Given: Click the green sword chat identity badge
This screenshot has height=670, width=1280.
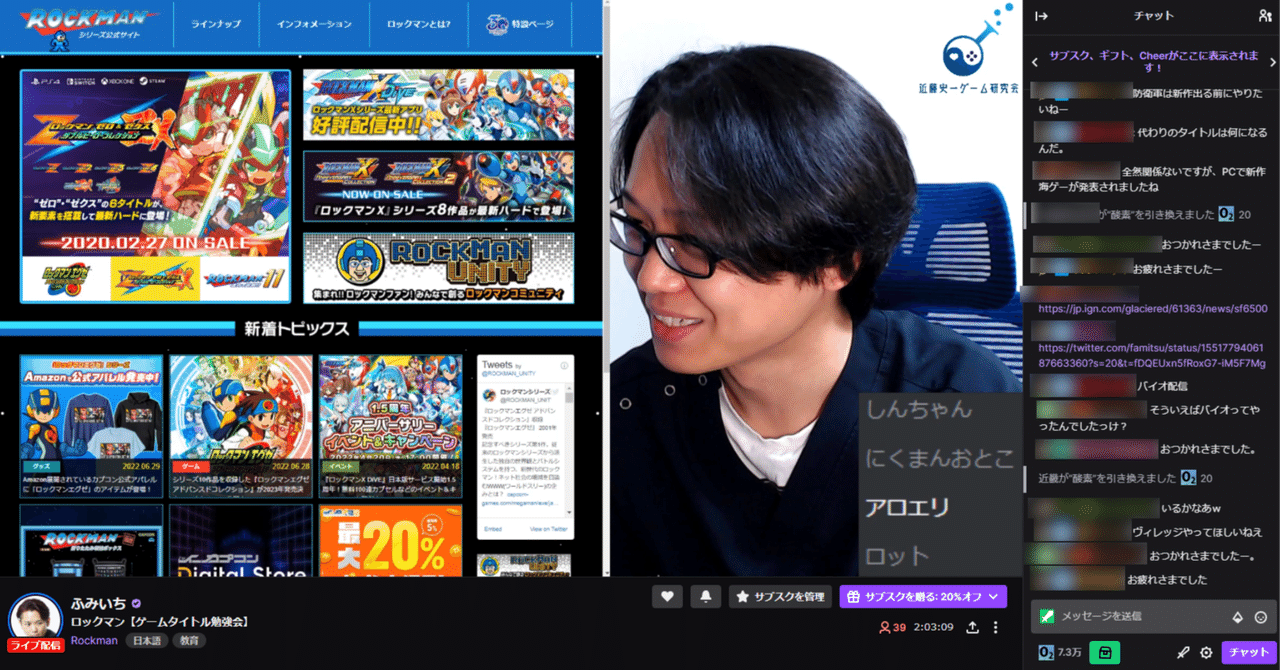Looking at the screenshot, I should (1047, 616).
